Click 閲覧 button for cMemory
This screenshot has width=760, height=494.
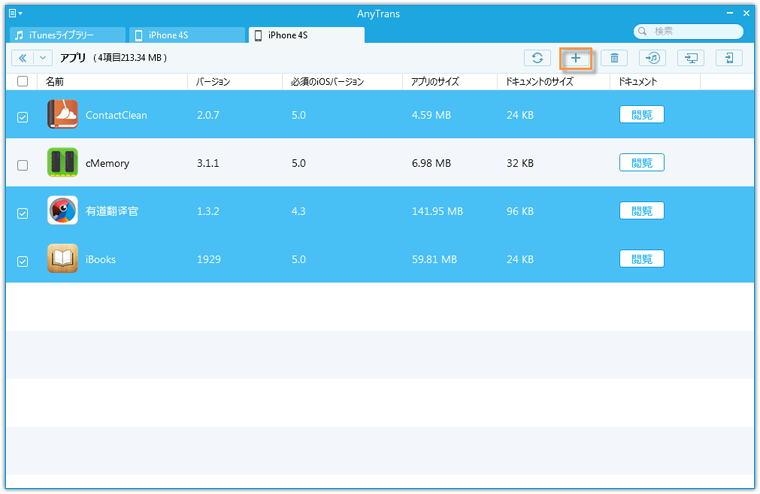click(x=641, y=162)
